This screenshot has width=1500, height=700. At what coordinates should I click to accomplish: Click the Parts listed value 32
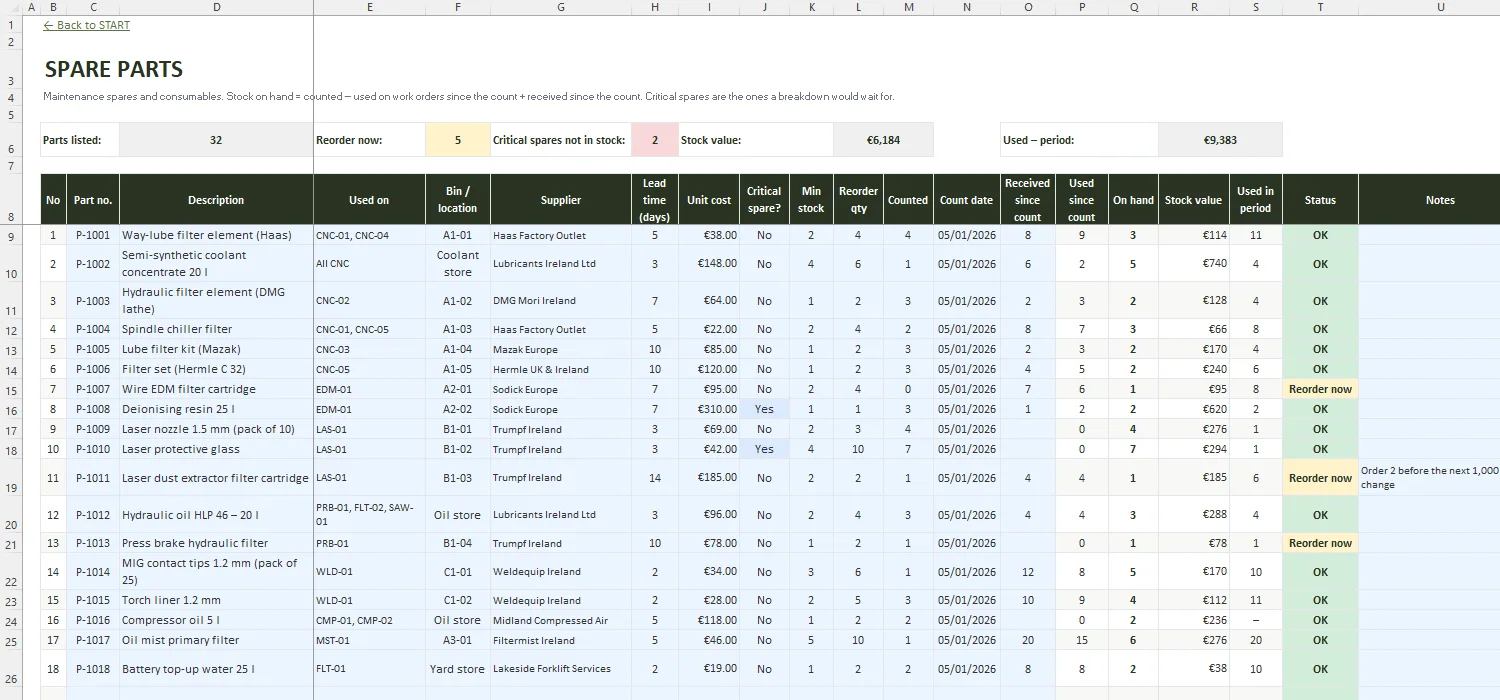click(x=216, y=140)
